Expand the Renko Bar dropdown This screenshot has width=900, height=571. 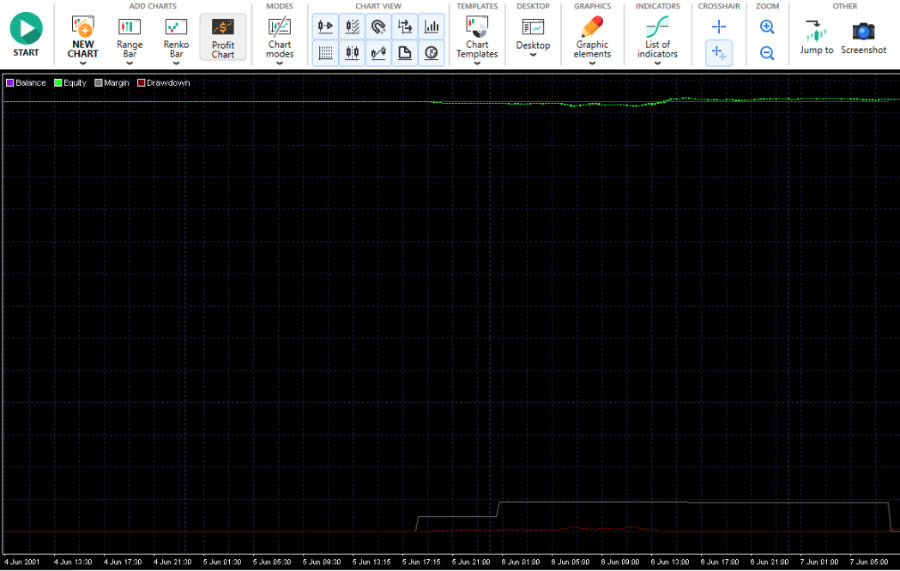point(176,63)
